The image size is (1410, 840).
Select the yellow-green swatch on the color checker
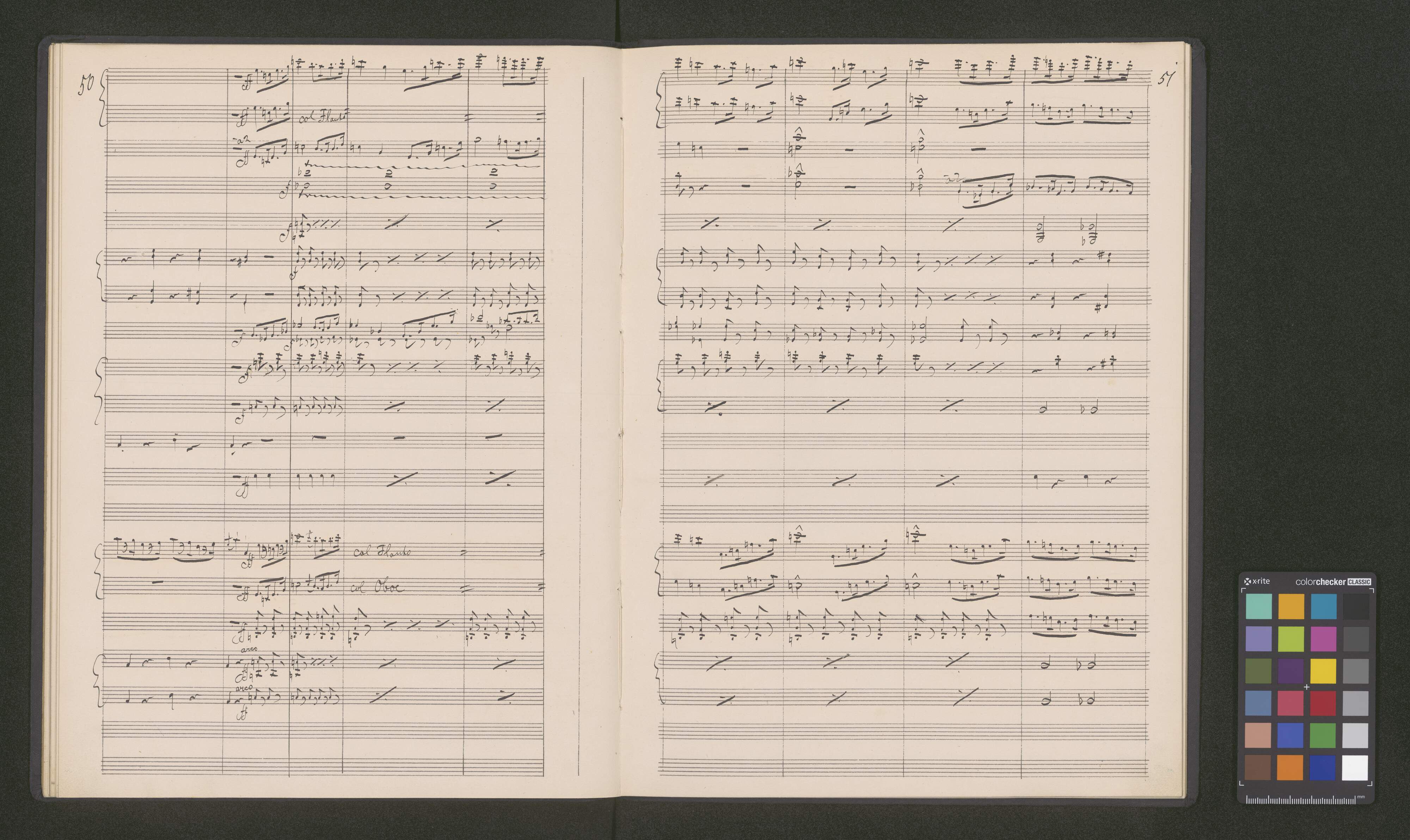[x=1291, y=638]
